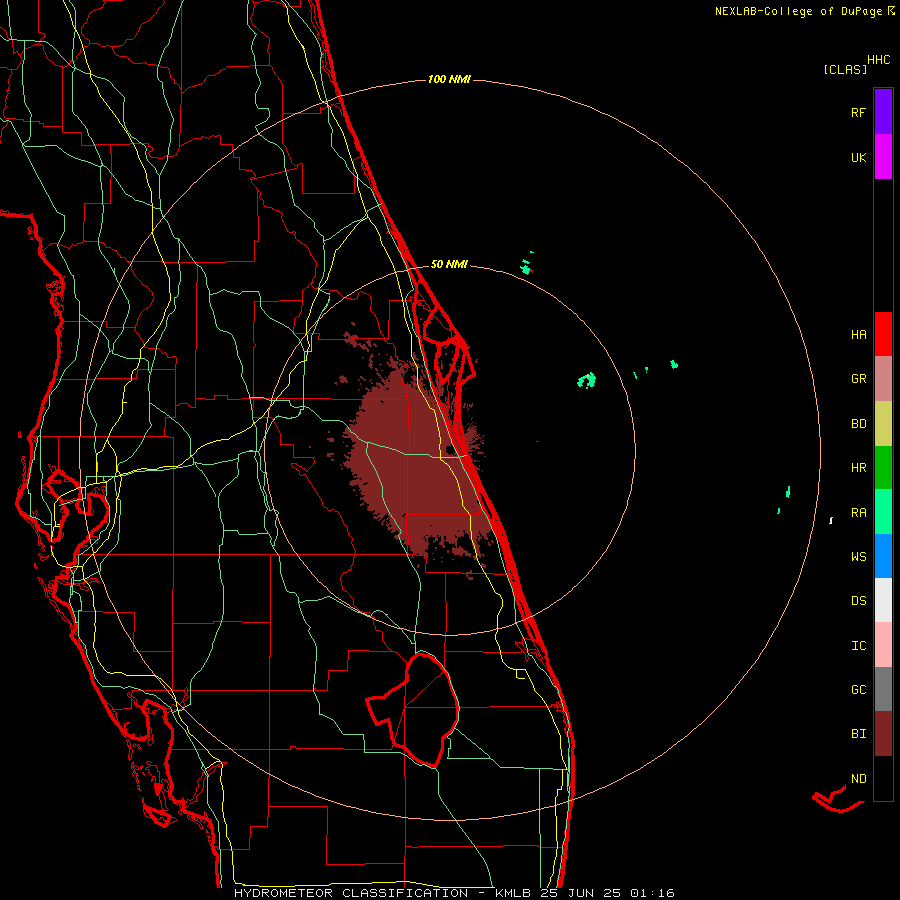
Task: Click the yellow BD legend color swatch
Action: 883,424
